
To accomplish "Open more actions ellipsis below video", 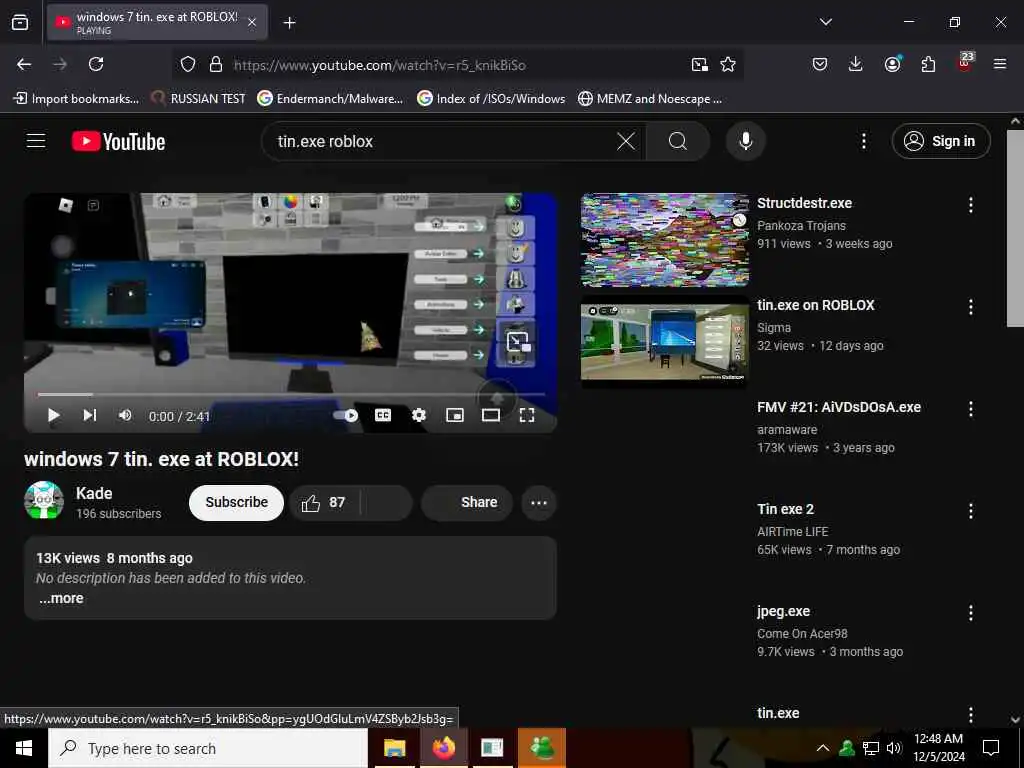I will click(539, 502).
